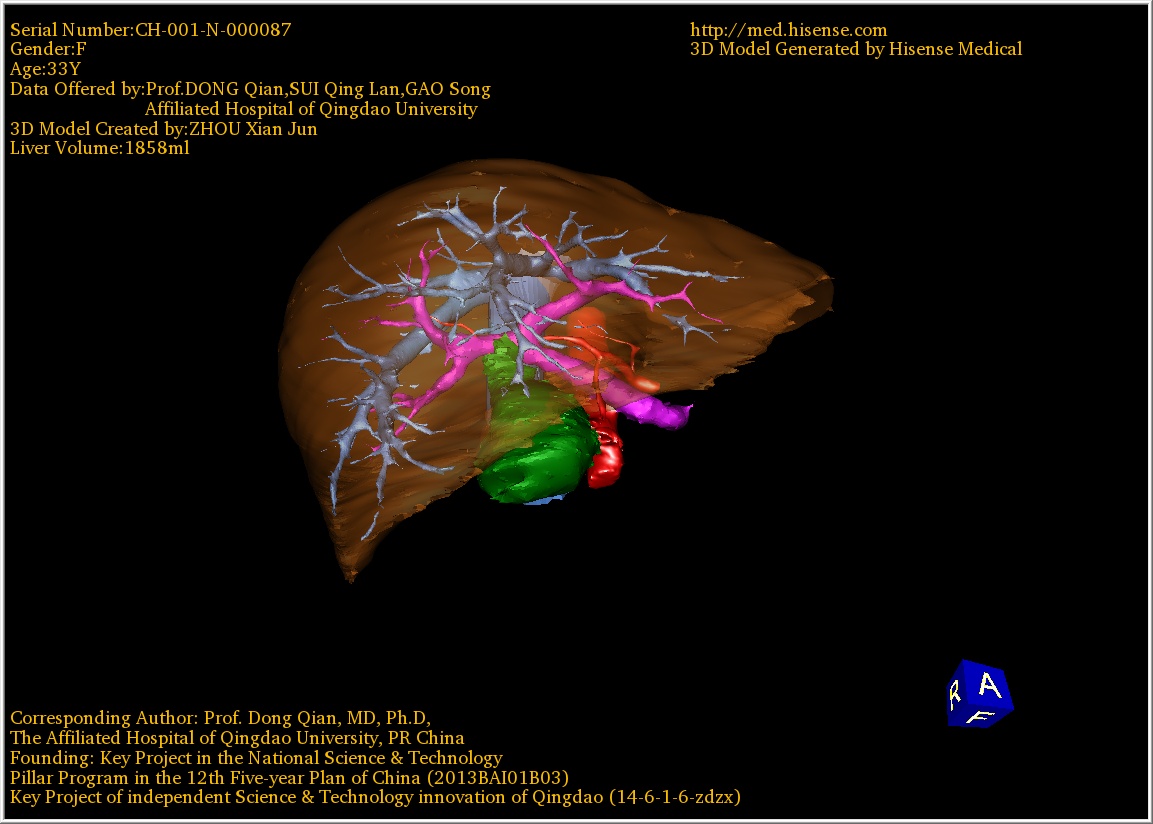Click '3D Model Created by:ZHOU Xian Jun'
1153x824 pixels.
point(163,129)
